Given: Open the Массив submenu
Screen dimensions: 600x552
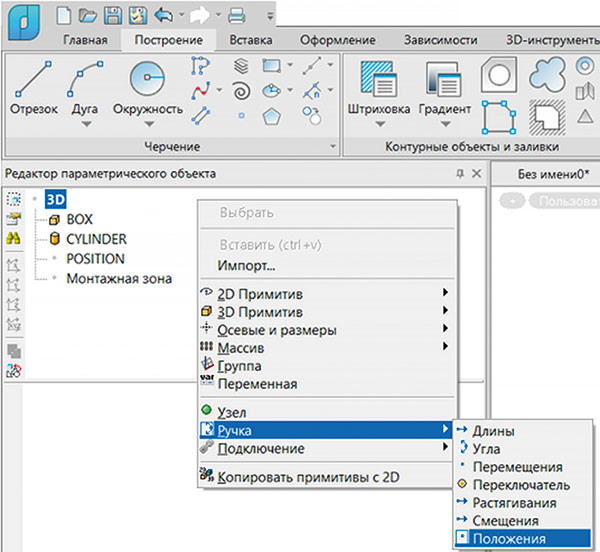Looking at the screenshot, I should 328,348.
